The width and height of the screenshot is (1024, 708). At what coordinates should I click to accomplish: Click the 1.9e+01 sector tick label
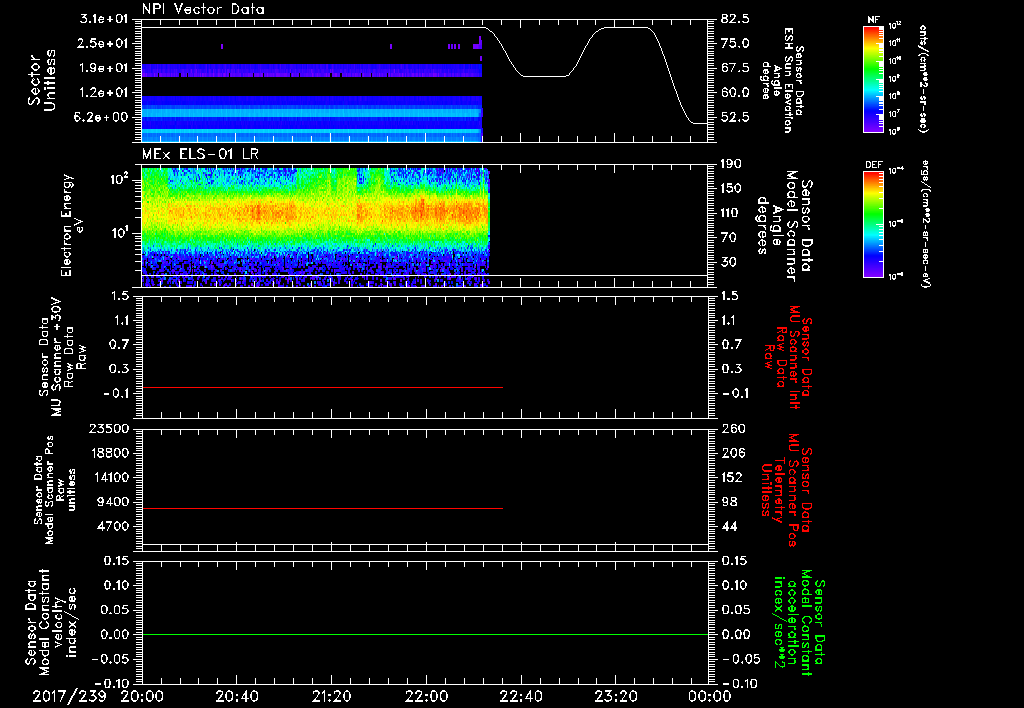tap(104, 68)
